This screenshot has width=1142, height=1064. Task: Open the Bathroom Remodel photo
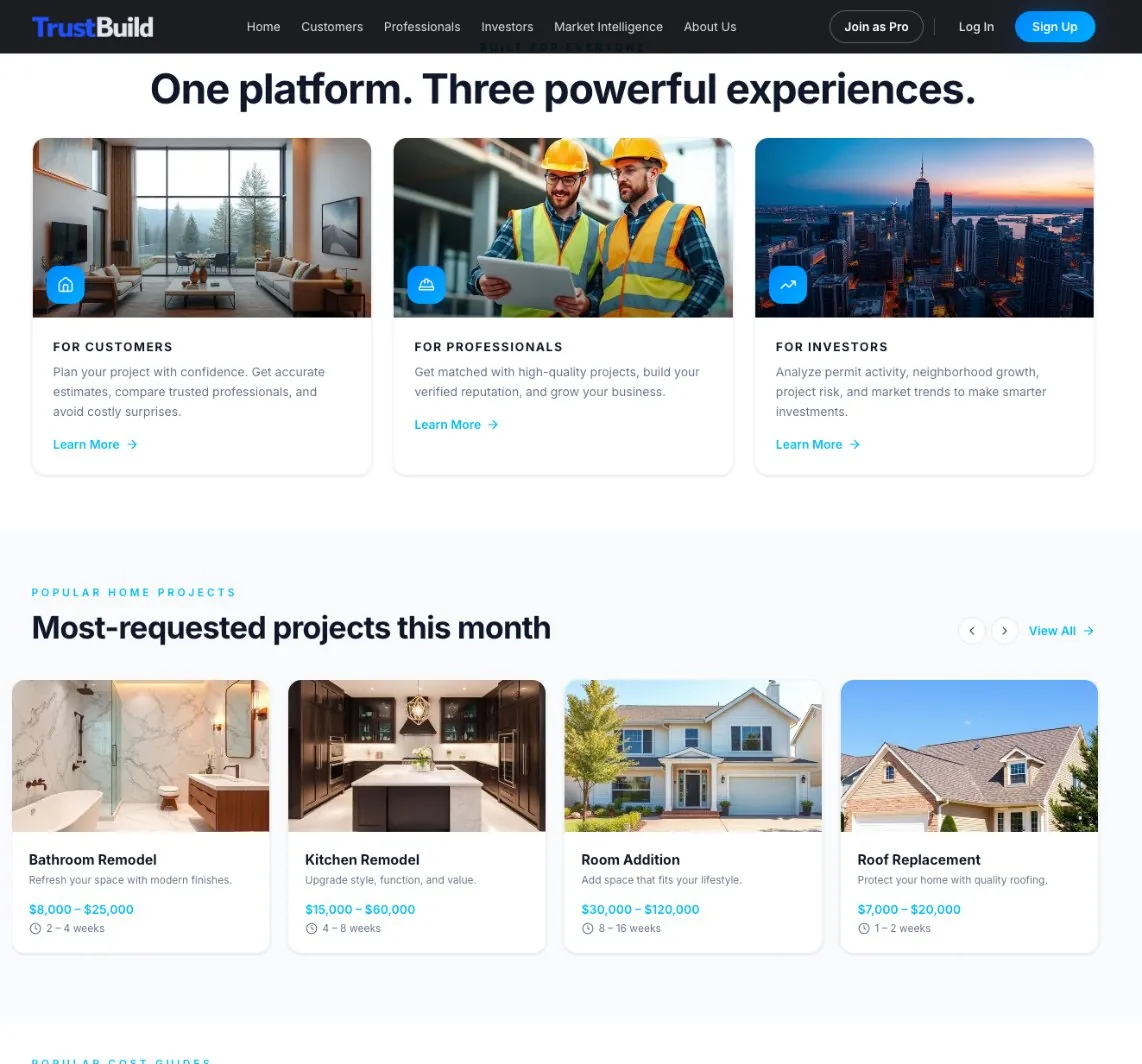click(x=141, y=756)
